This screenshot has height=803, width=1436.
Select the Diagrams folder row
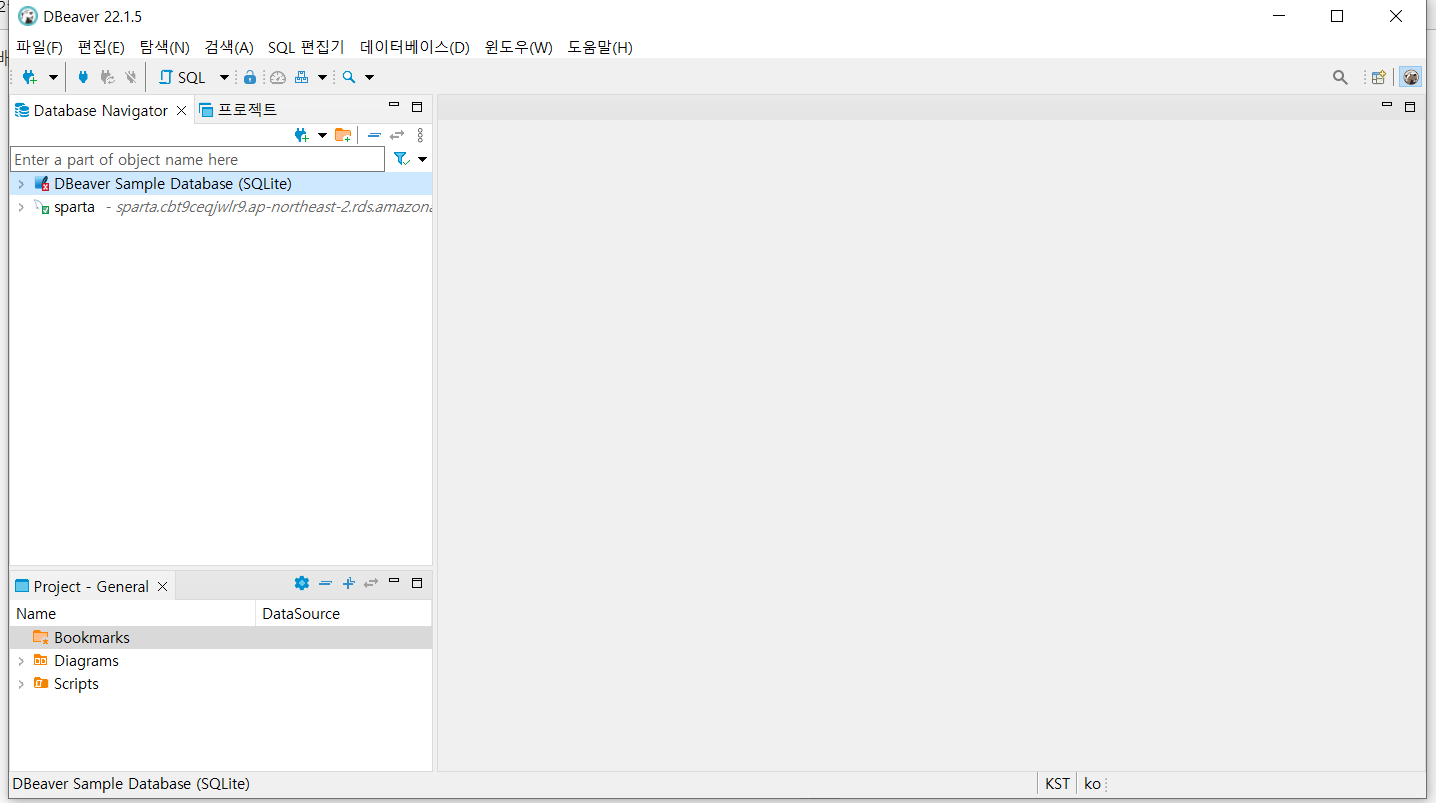[x=221, y=661]
